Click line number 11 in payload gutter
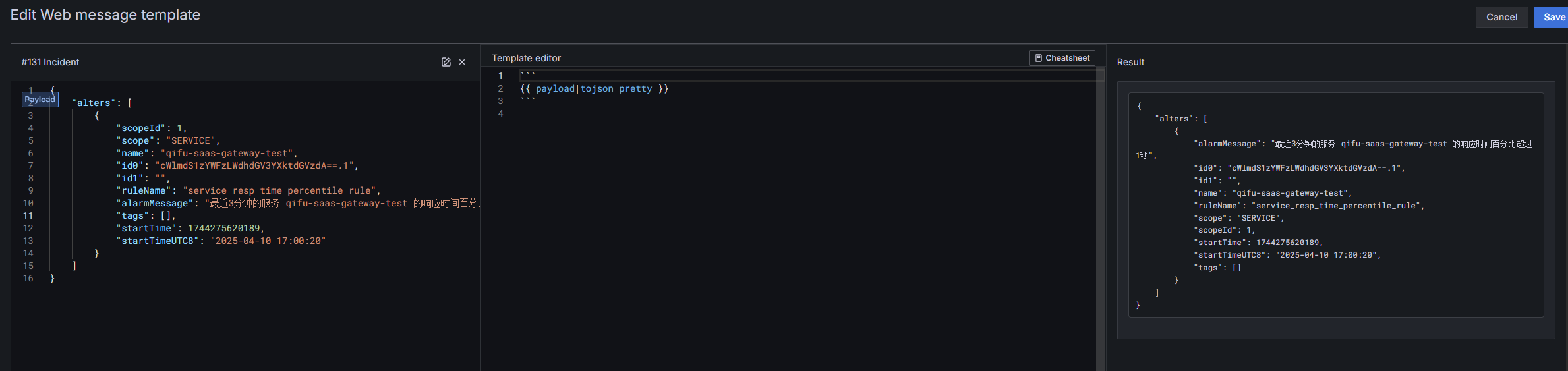 (x=28, y=215)
